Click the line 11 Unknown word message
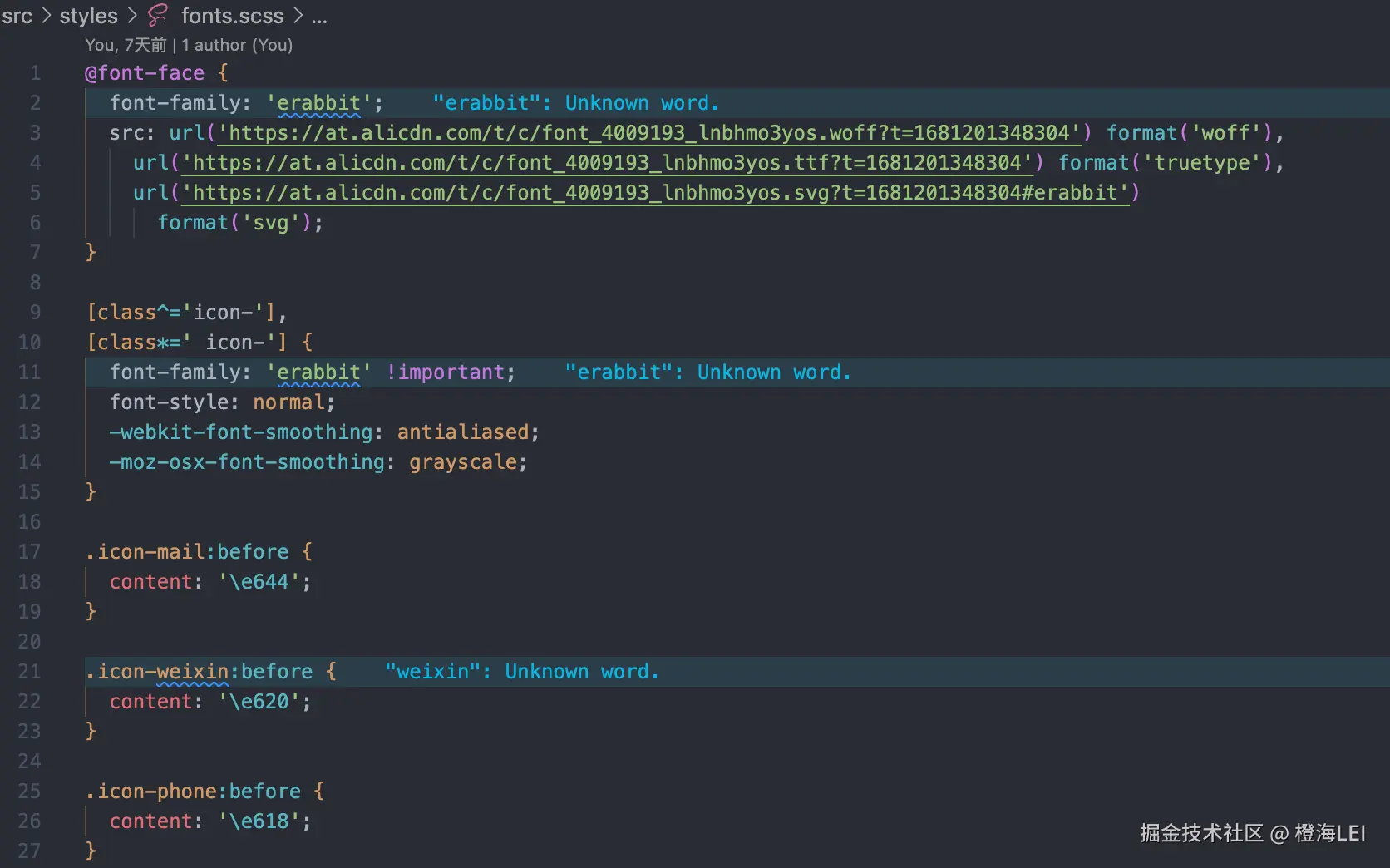 click(707, 372)
